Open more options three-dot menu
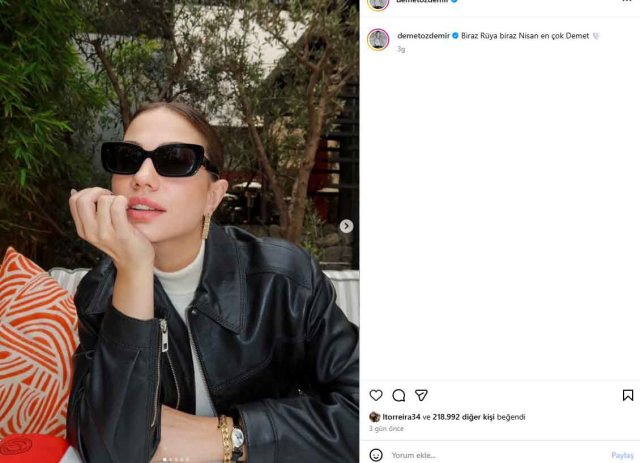Viewport: 640px width, 463px height. [x=627, y=1]
